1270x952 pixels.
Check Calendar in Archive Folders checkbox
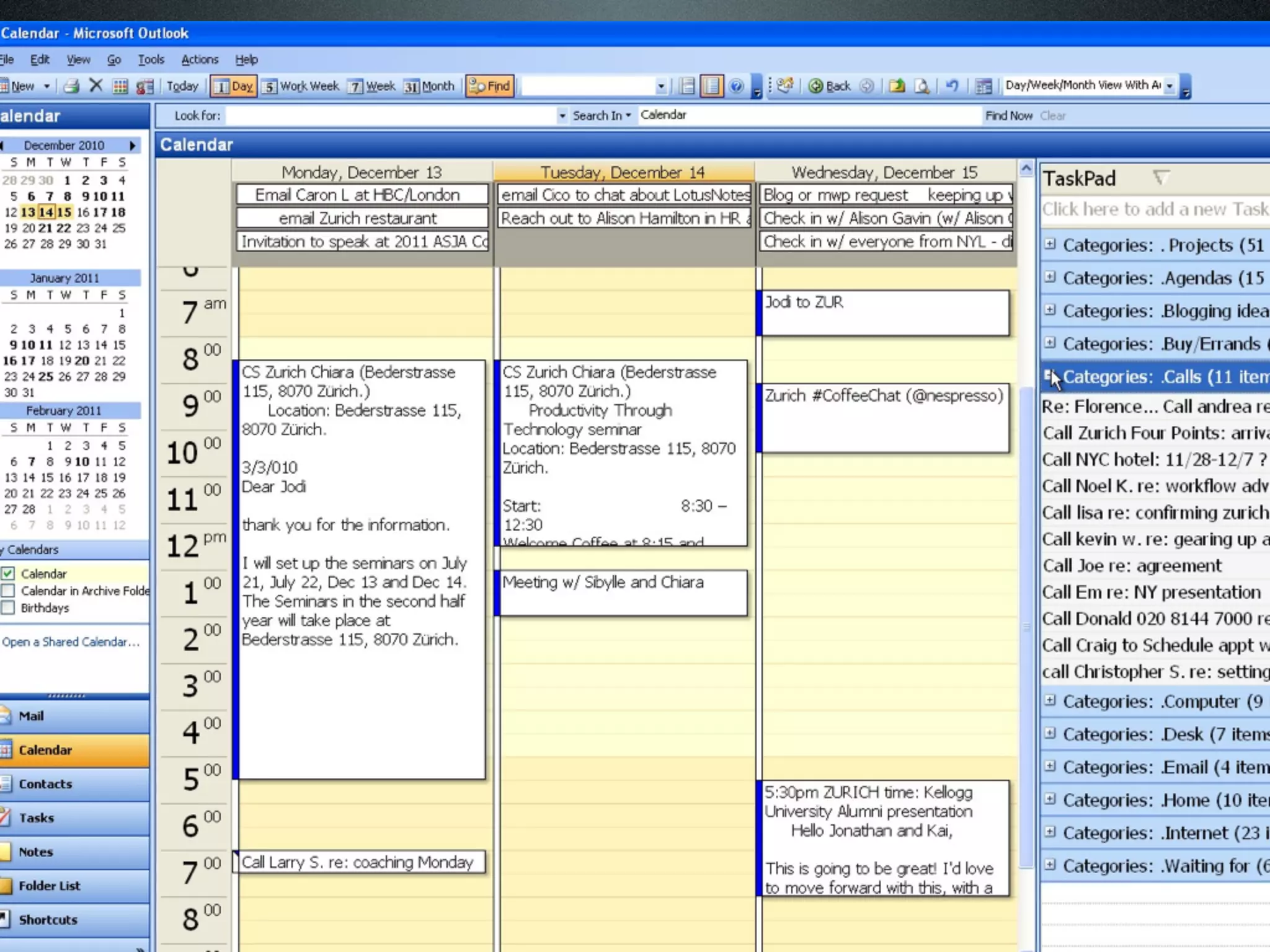point(8,591)
